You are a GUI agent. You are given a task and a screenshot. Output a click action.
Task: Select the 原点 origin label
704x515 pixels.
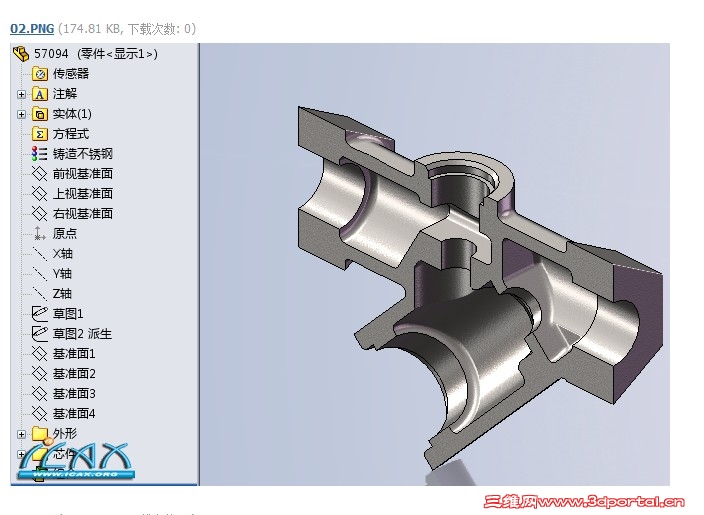pyautogui.click(x=65, y=233)
